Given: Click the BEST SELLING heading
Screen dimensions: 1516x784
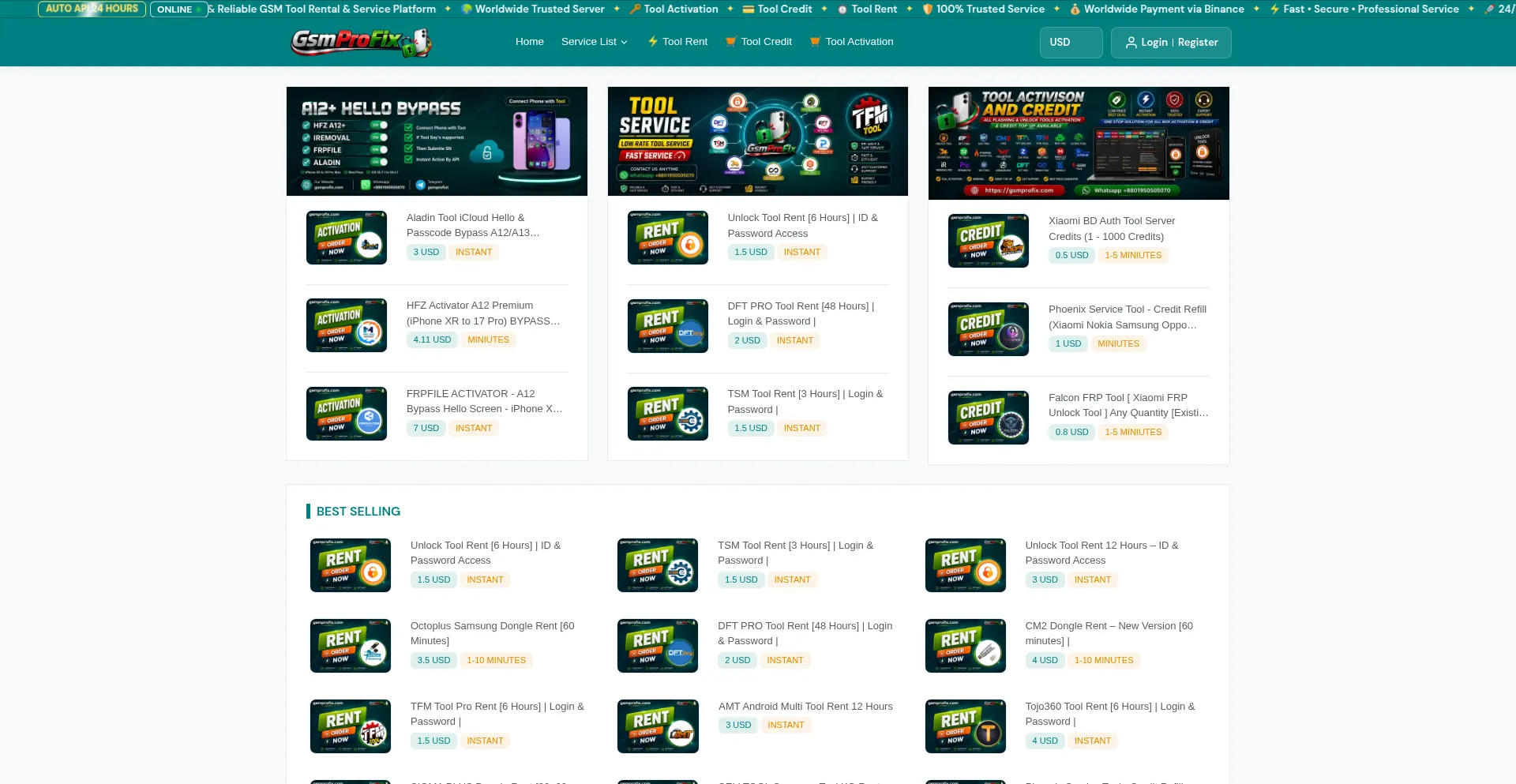Looking at the screenshot, I should (x=358, y=512).
